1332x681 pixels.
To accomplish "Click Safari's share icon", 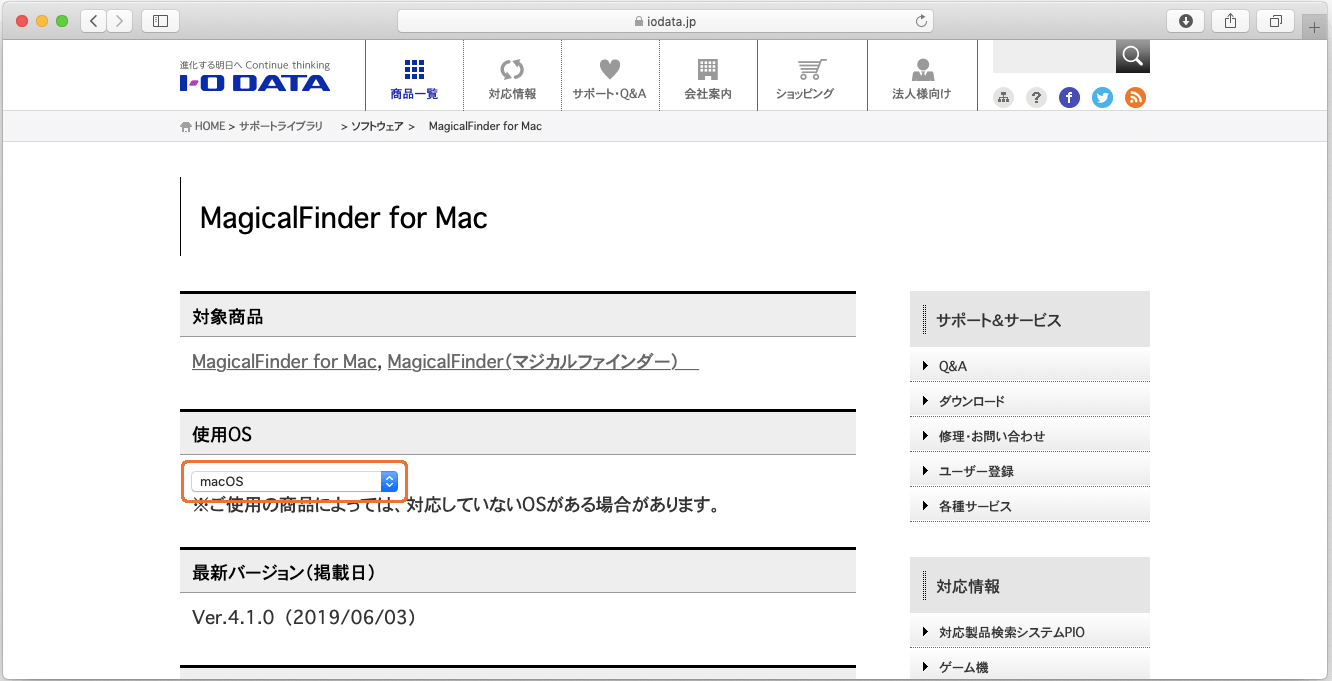I will (x=1230, y=21).
